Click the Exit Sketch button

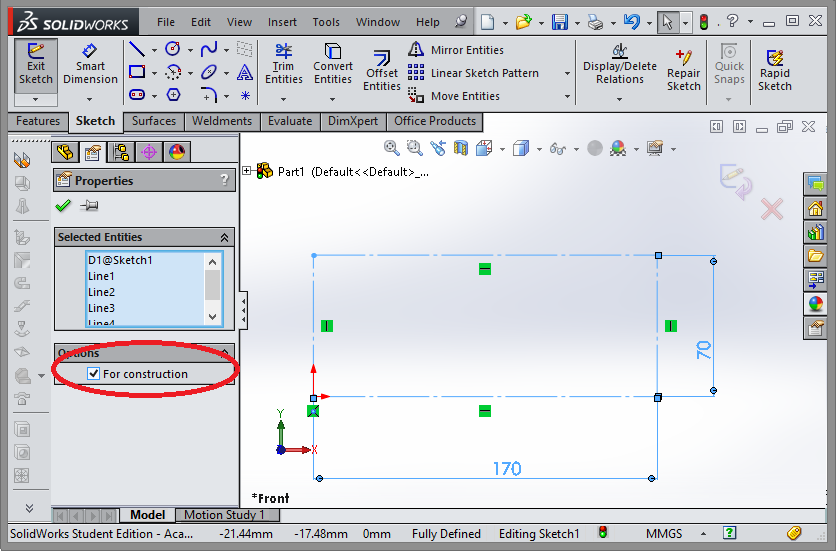[x=36, y=65]
